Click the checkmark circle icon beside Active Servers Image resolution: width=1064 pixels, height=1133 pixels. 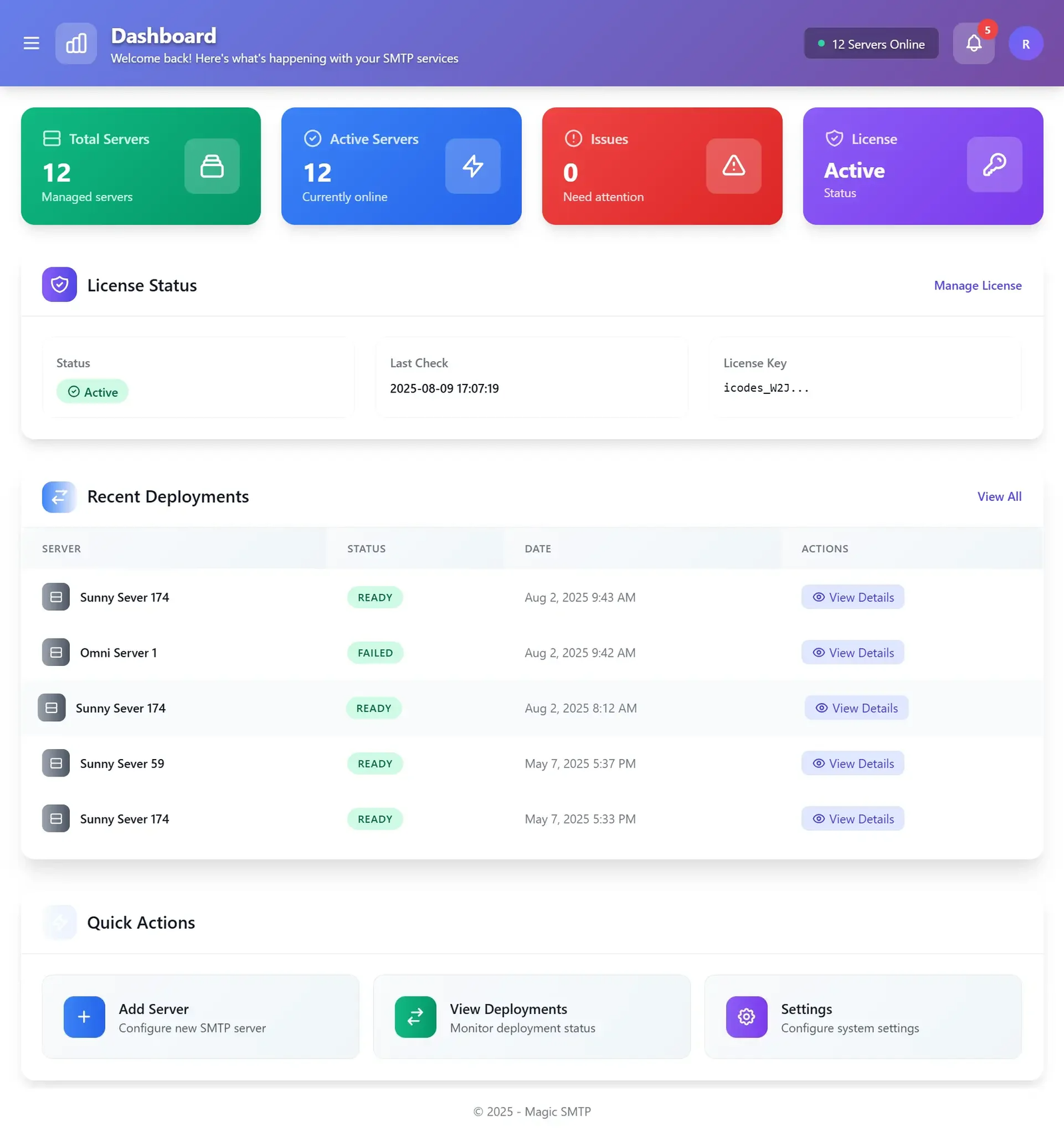(x=313, y=138)
